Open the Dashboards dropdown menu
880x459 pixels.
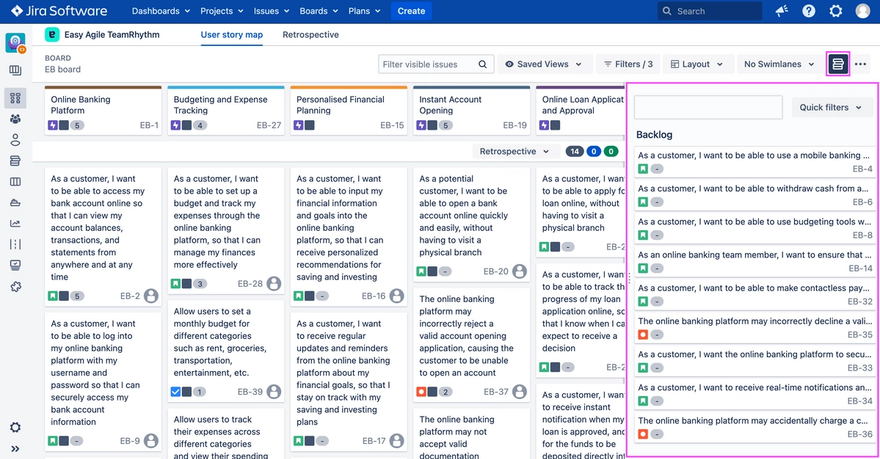[161, 11]
